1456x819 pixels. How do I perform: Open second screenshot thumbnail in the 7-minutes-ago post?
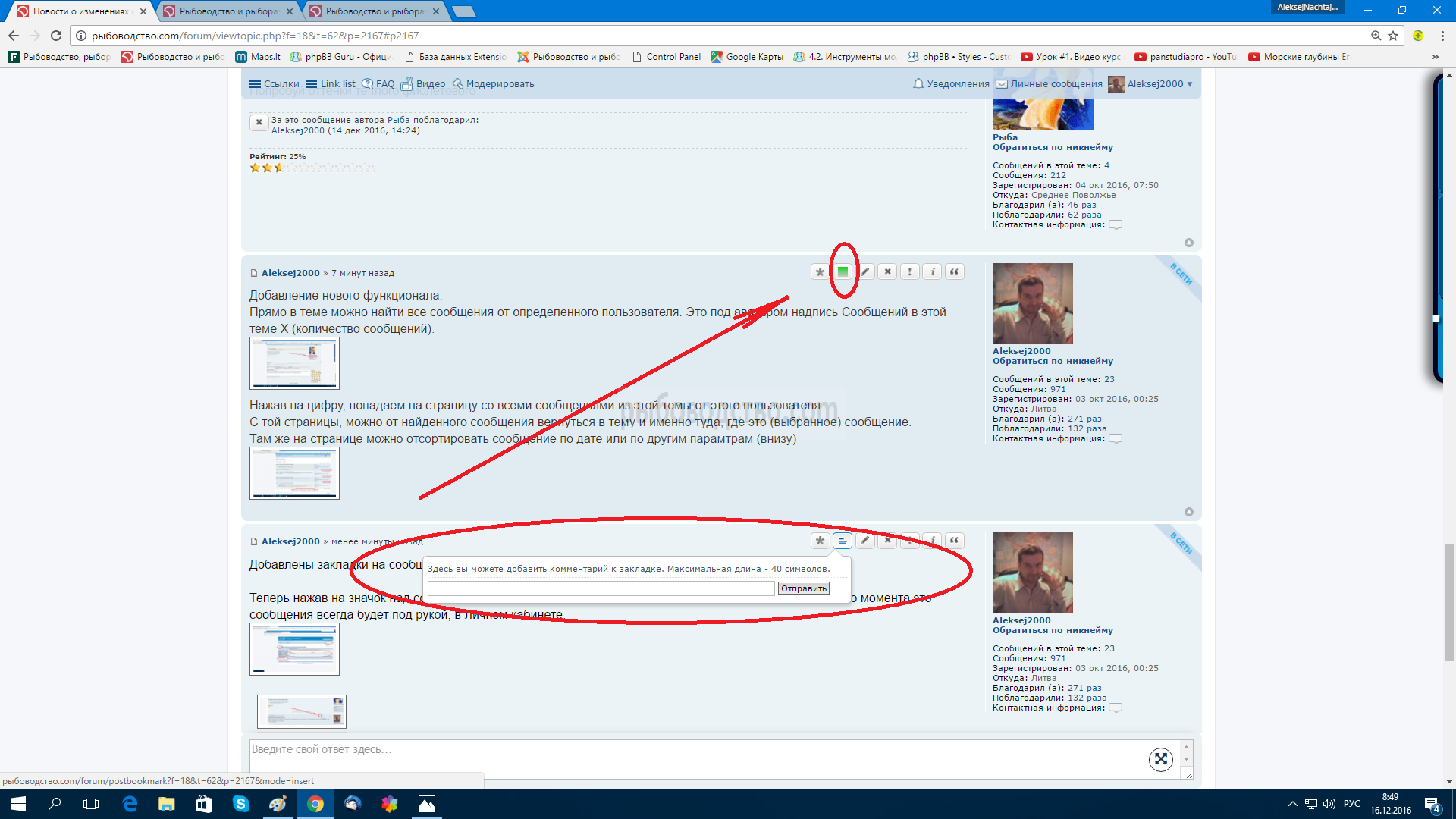(x=294, y=473)
